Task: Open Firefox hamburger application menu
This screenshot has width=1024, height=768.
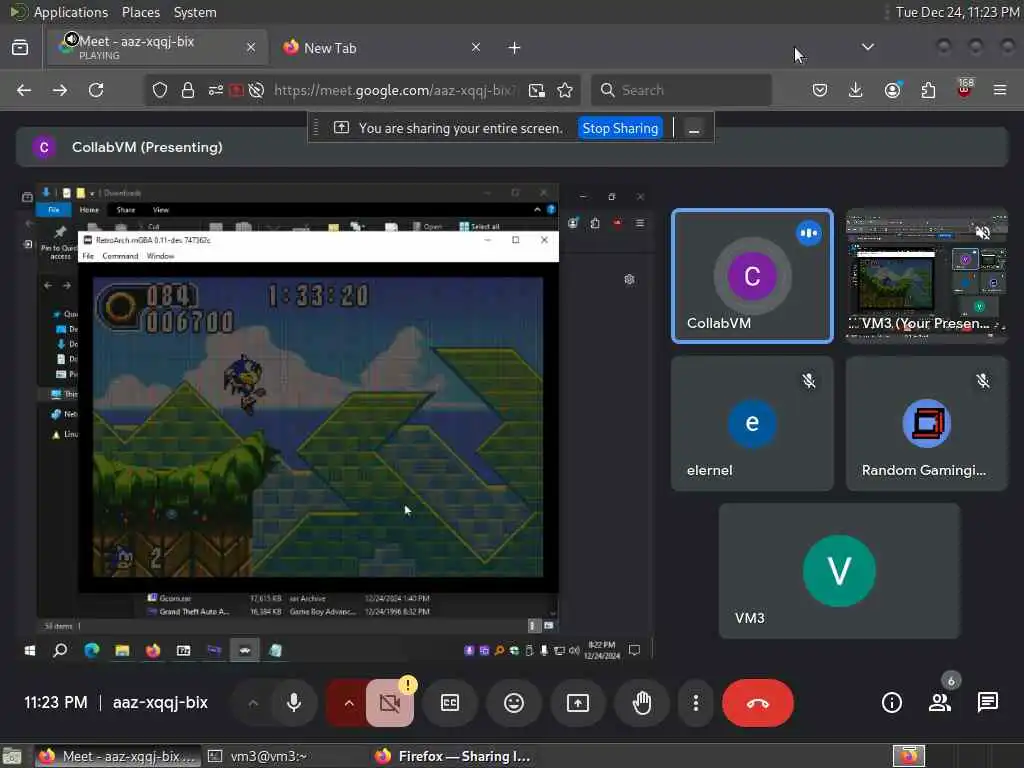Action: [1000, 90]
